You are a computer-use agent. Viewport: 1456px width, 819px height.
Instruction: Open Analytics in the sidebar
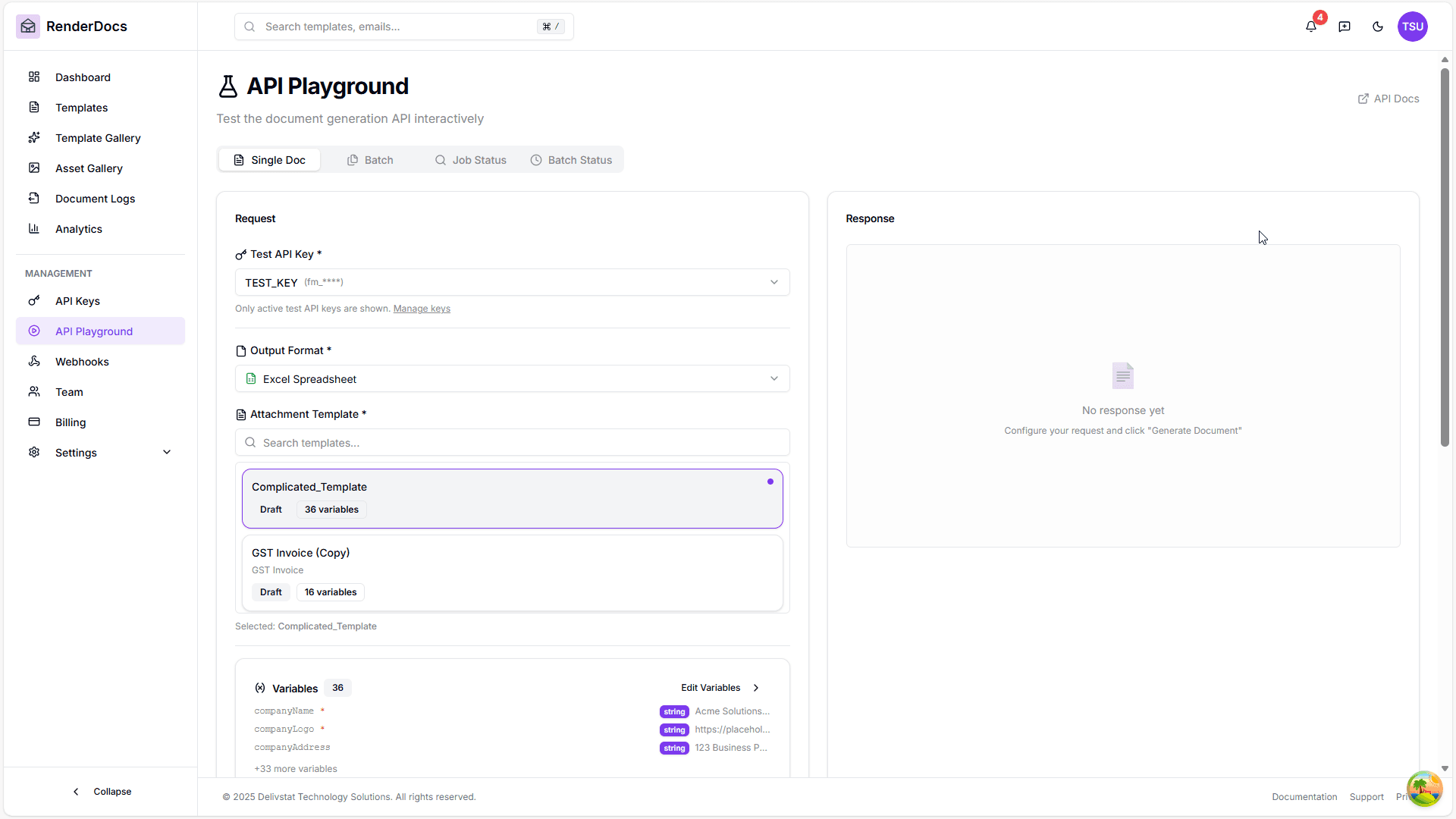pos(79,229)
